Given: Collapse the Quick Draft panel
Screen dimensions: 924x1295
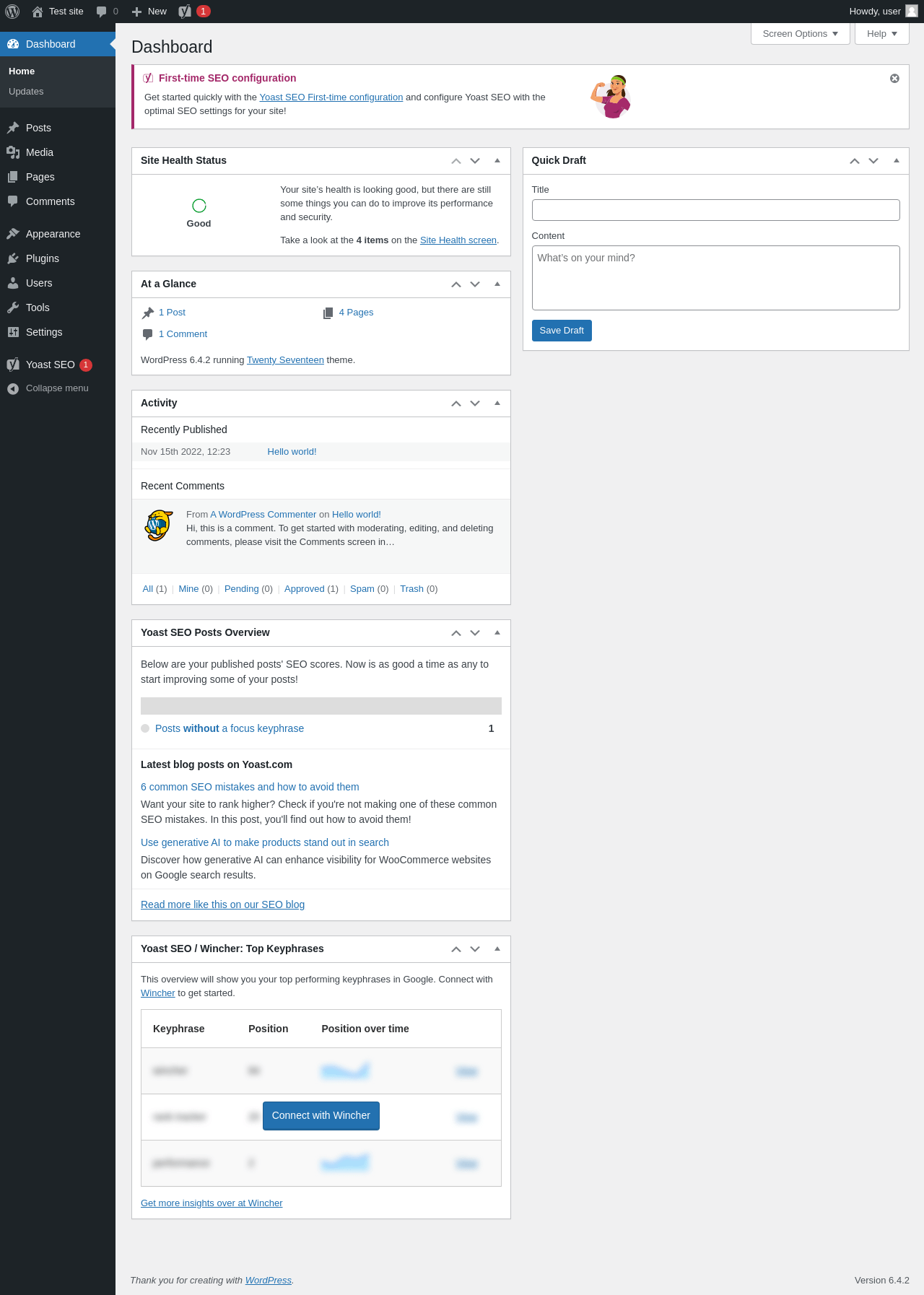Looking at the screenshot, I should click(896, 160).
